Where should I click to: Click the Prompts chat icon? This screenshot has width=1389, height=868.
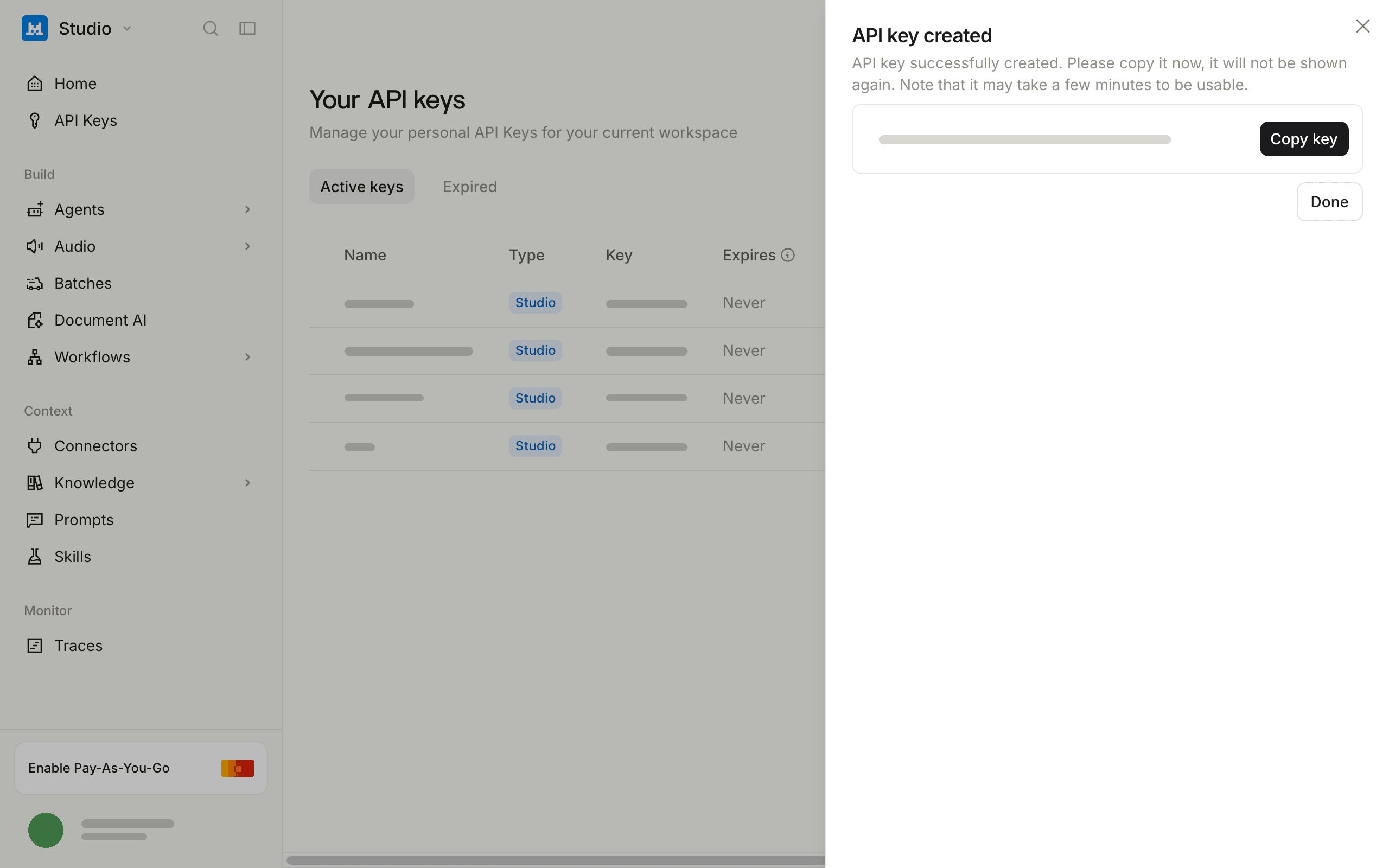tap(35, 520)
